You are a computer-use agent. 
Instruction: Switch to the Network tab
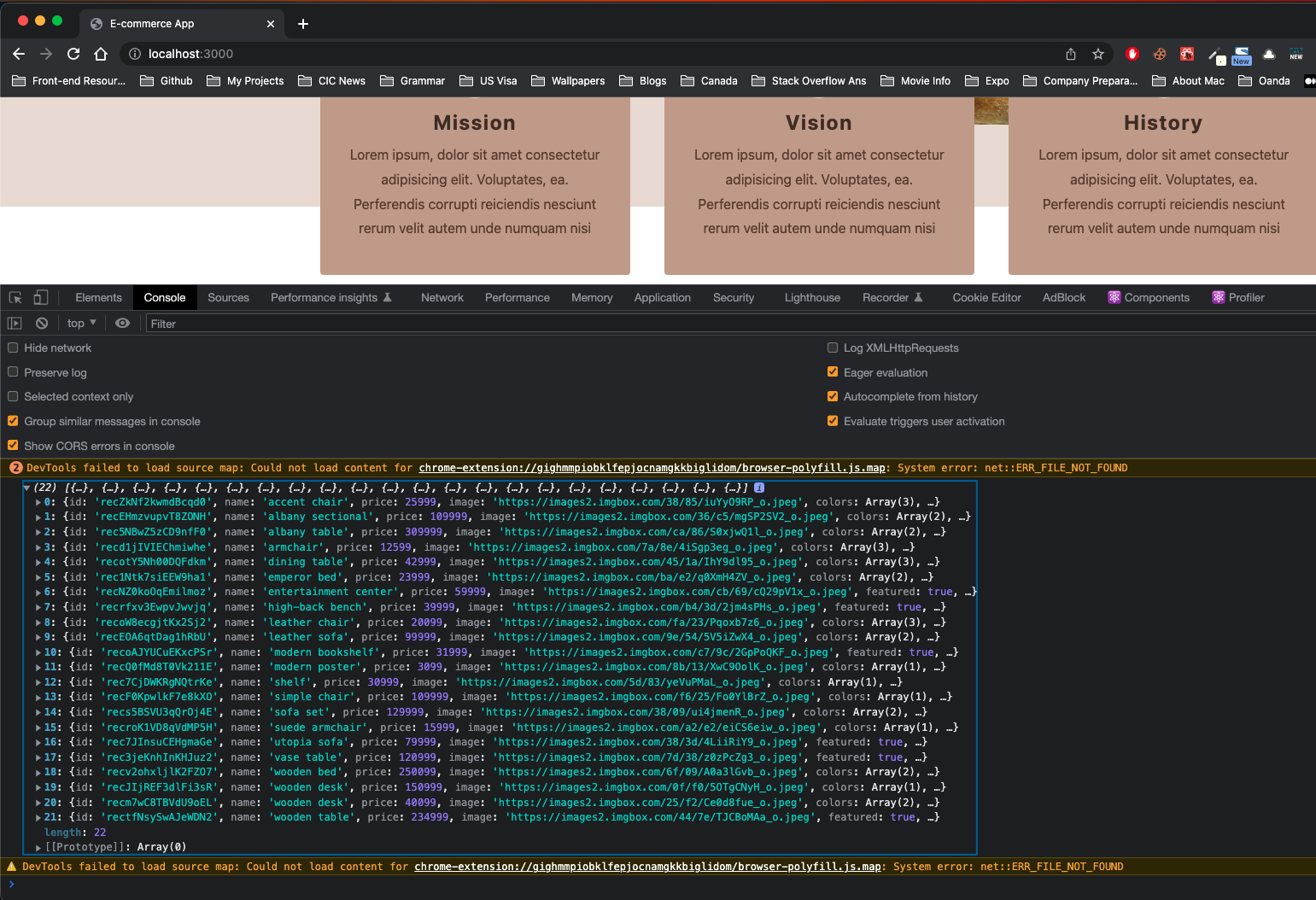442,297
